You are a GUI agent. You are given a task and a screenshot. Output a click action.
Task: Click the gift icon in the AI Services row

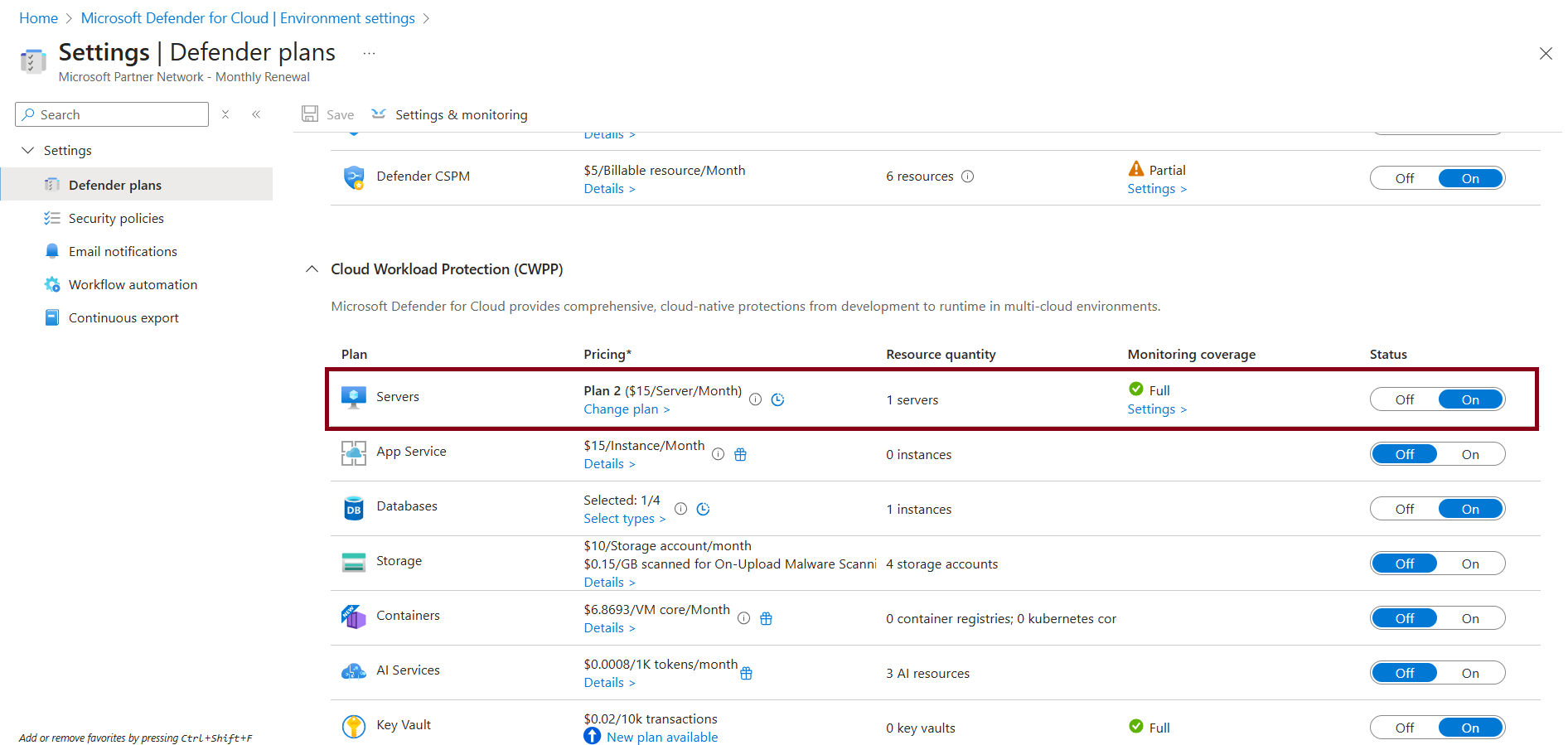[747, 673]
